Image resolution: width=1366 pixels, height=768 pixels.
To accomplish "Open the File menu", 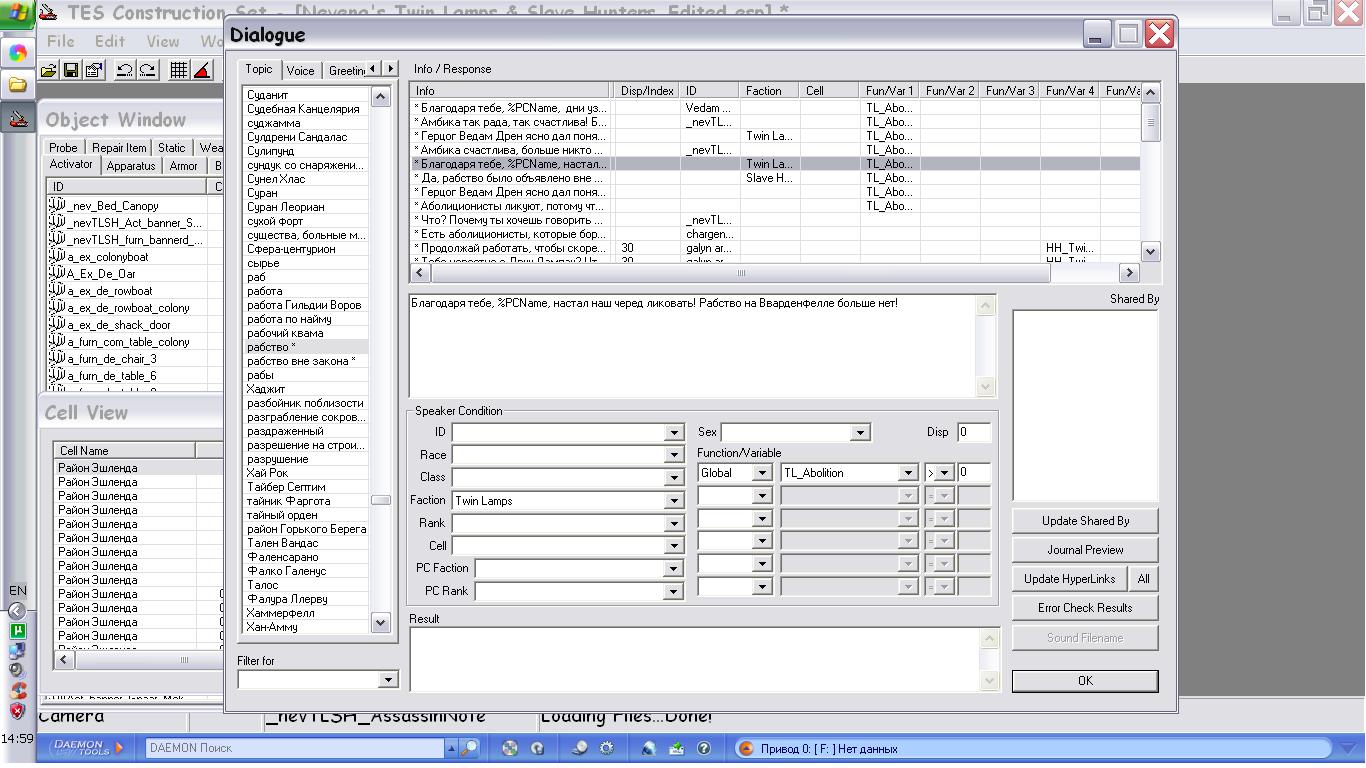I will click(x=61, y=41).
